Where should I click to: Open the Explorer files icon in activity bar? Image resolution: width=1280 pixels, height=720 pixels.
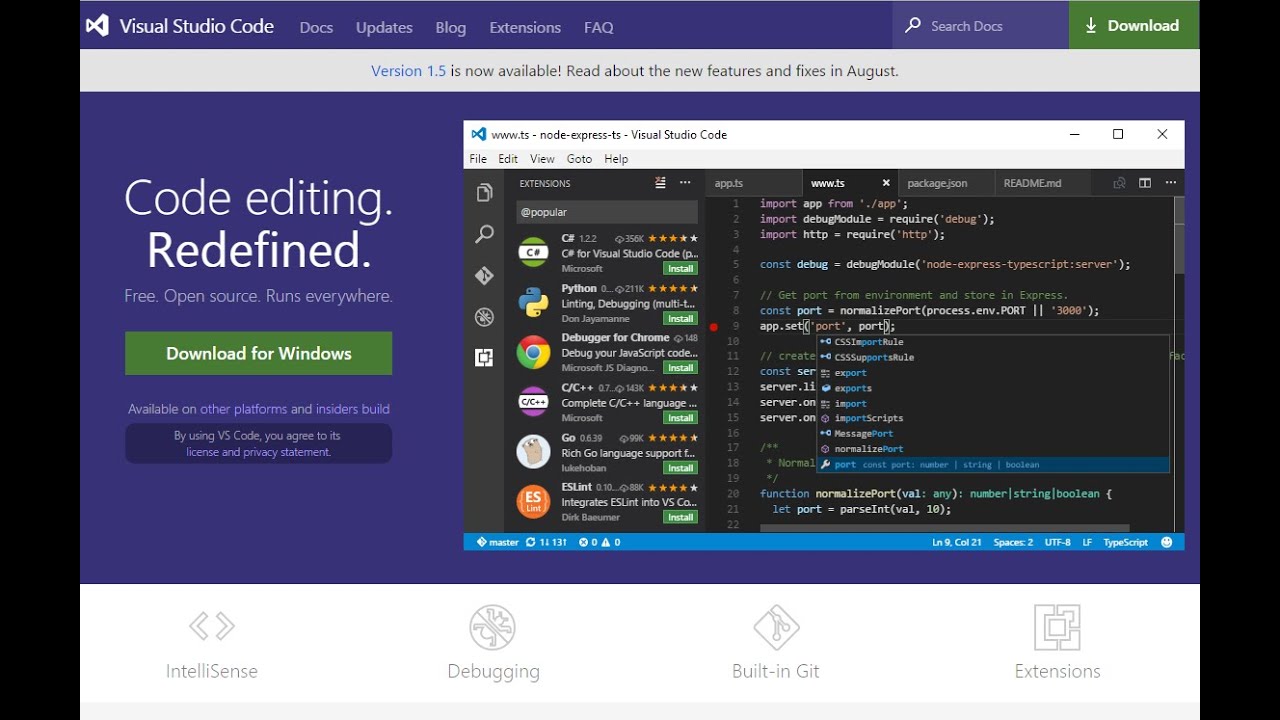(485, 192)
